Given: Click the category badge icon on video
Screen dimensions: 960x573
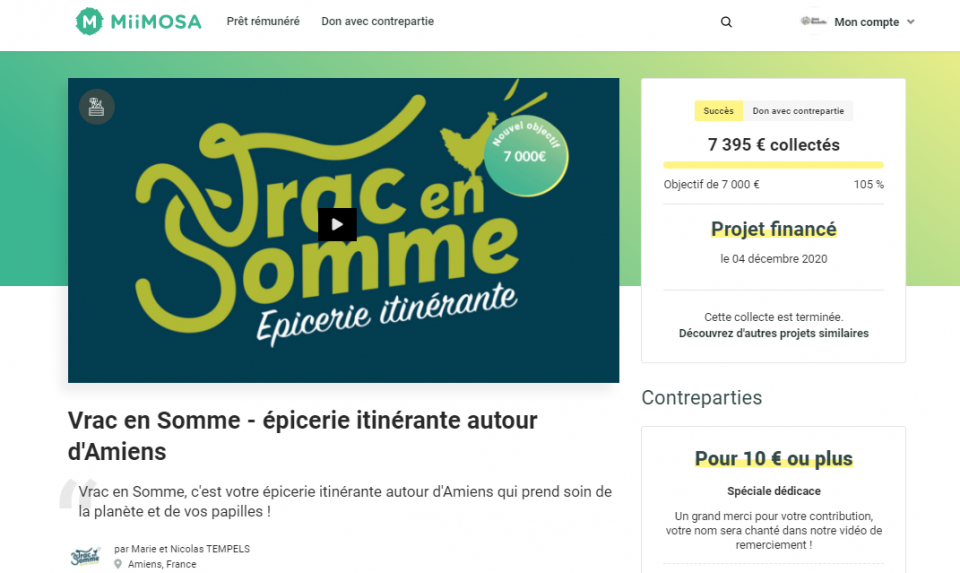Looking at the screenshot, I should [x=97, y=107].
